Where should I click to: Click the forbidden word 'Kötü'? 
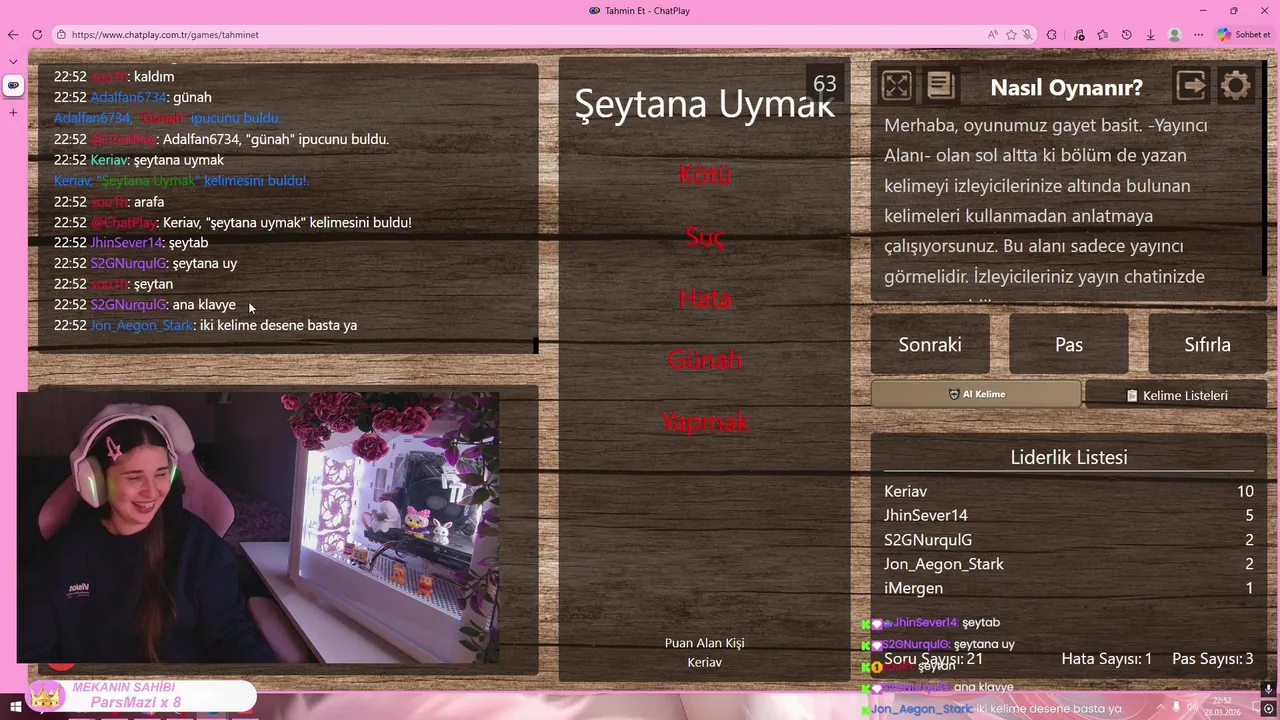click(705, 174)
